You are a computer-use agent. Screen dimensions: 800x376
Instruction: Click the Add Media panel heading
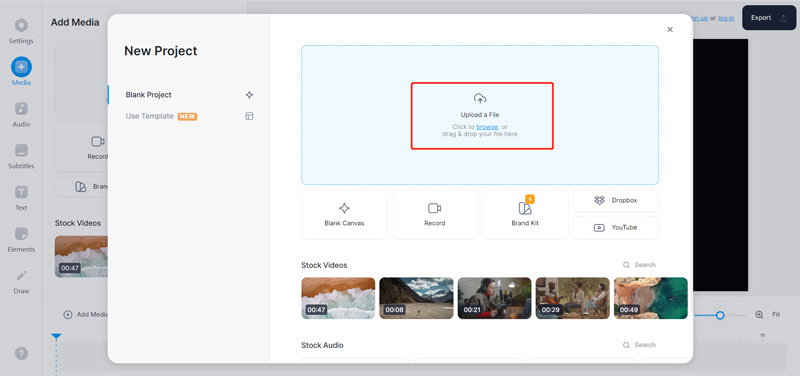75,22
